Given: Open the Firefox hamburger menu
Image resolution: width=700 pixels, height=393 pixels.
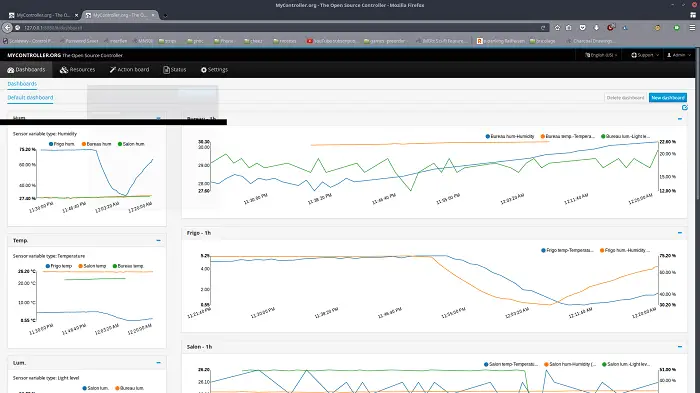Looking at the screenshot, I should point(692,28).
